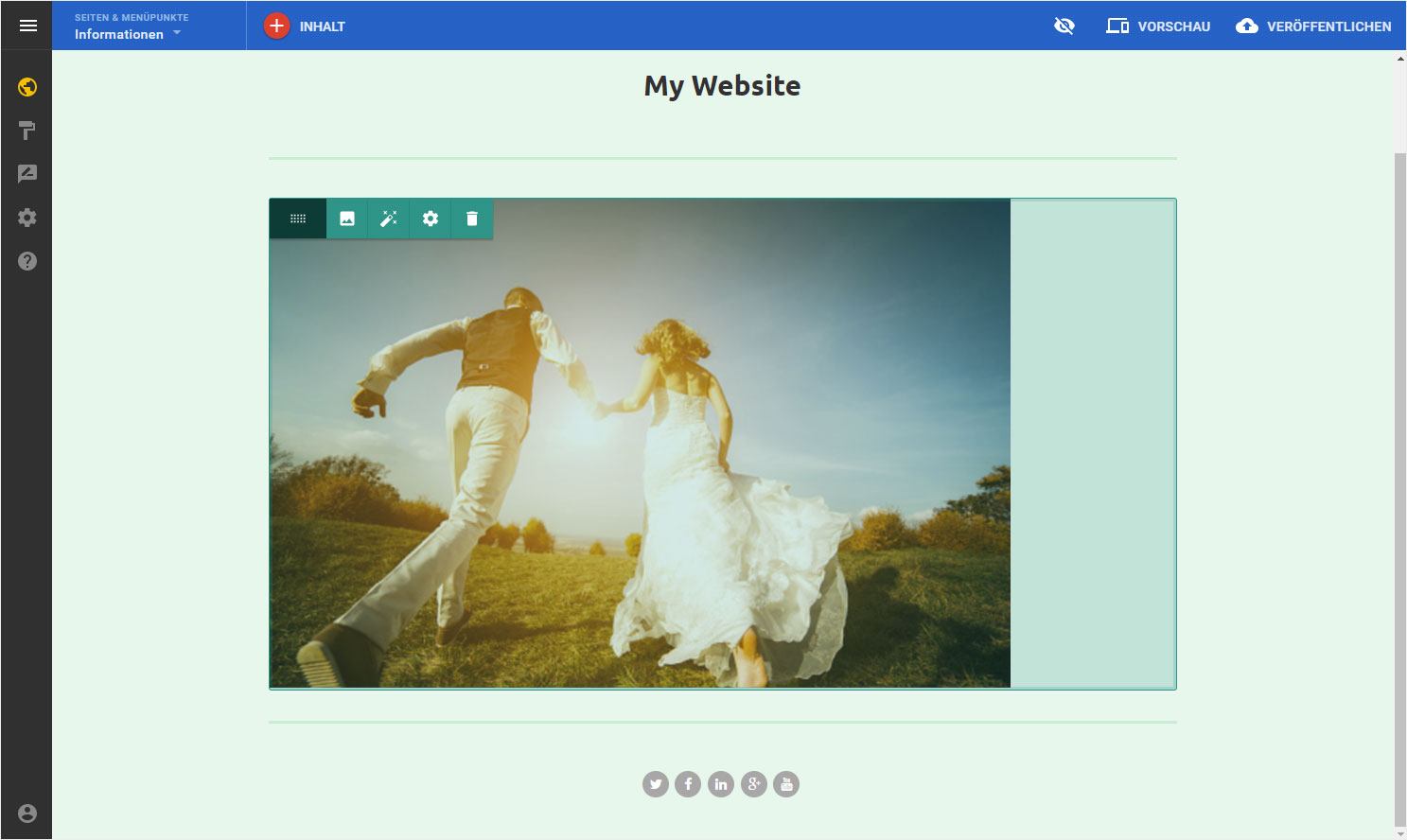Open the website globe icon in sidebar

[x=27, y=87]
